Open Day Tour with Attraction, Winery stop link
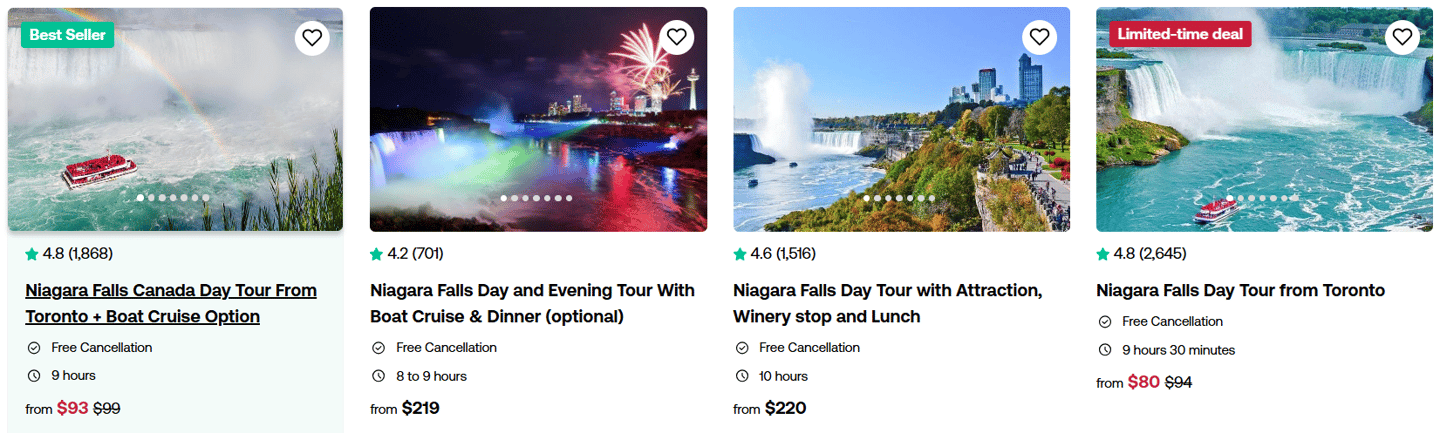This screenshot has width=1440, height=433. [x=888, y=303]
